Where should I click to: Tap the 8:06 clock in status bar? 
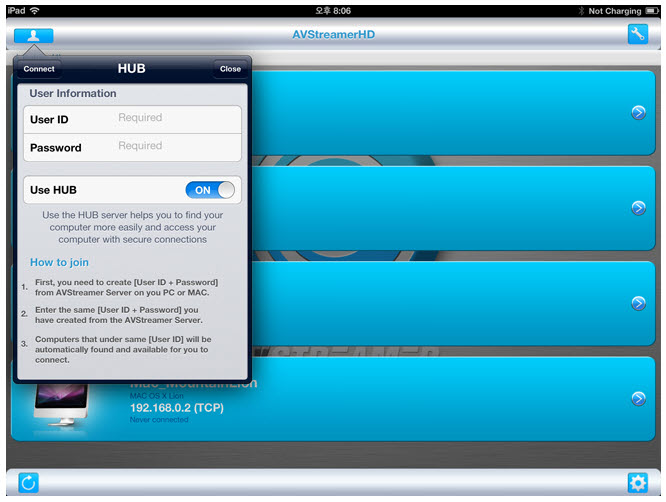[333, 11]
